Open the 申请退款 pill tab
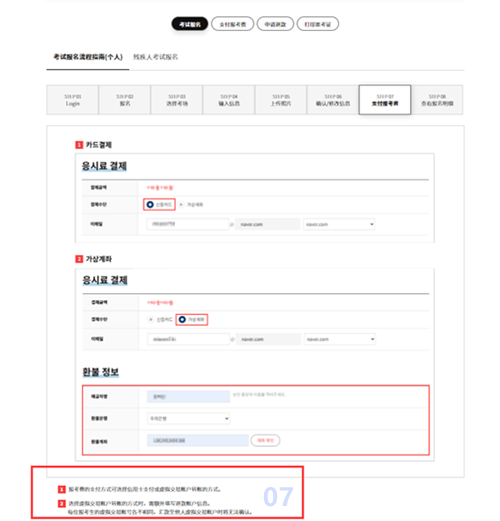The image size is (500, 521). coord(275,24)
